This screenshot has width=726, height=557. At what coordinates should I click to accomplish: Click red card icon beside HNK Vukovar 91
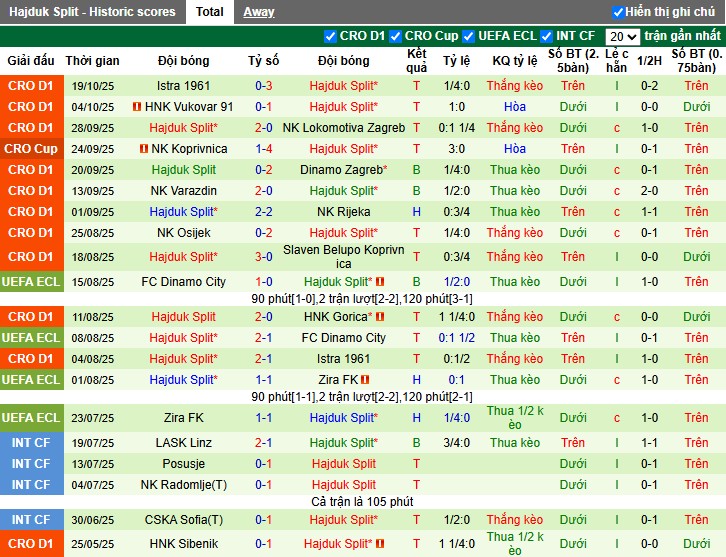(x=137, y=107)
